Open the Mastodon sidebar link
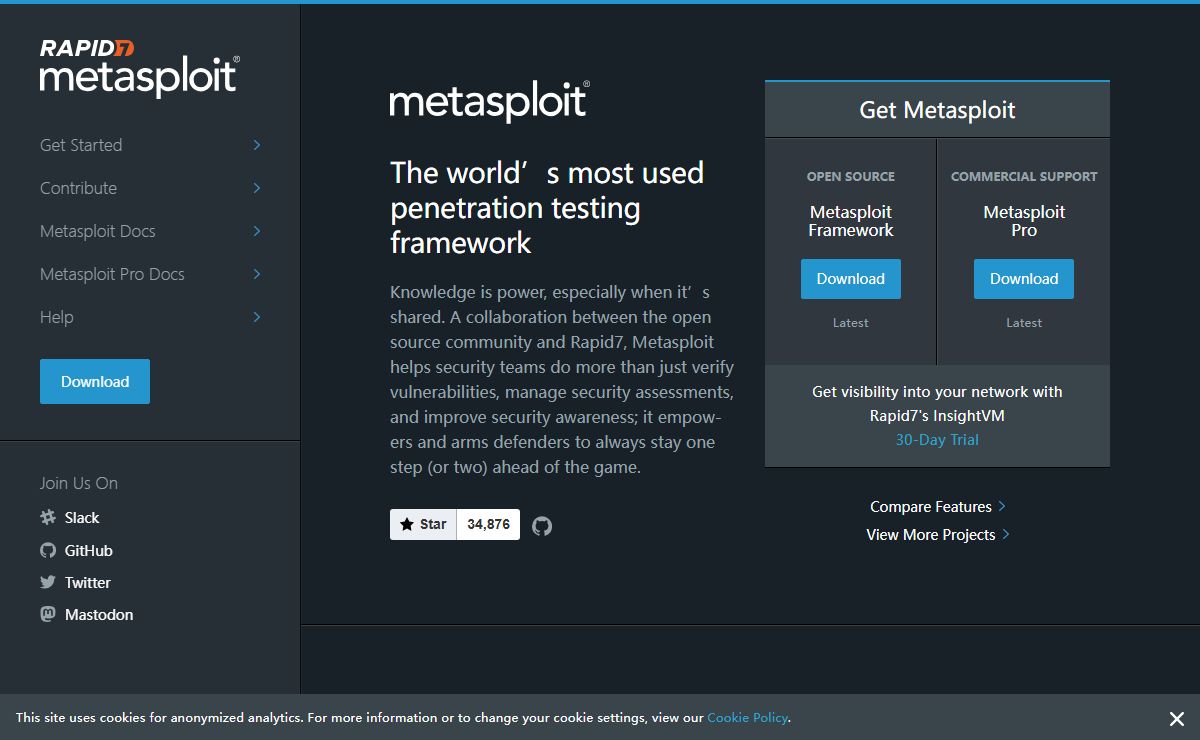Screen dimensions: 1200x740 pos(99,615)
